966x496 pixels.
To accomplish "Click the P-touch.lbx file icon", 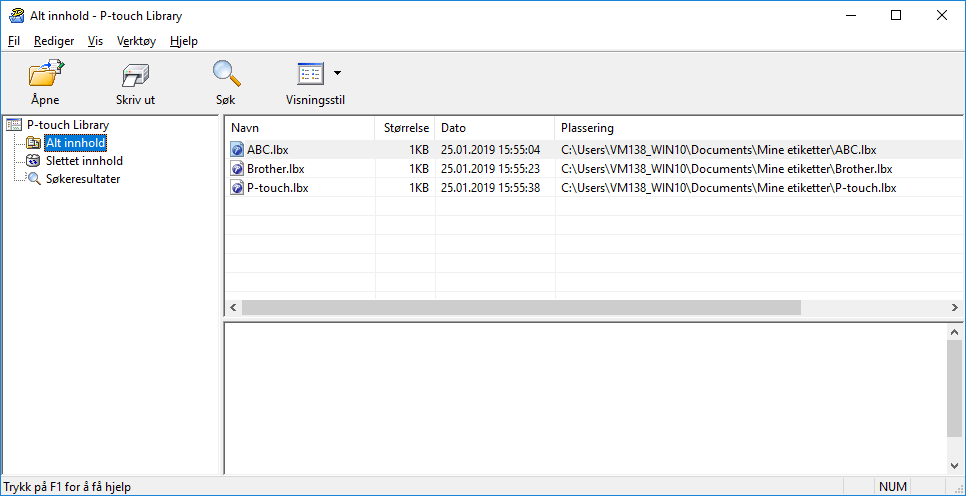I will coord(237,188).
